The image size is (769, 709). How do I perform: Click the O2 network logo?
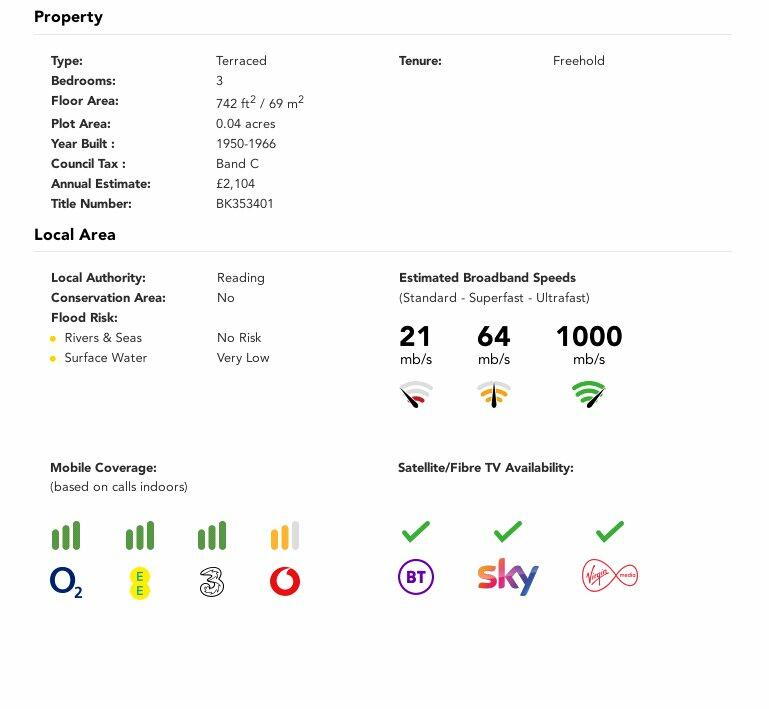coord(66,582)
